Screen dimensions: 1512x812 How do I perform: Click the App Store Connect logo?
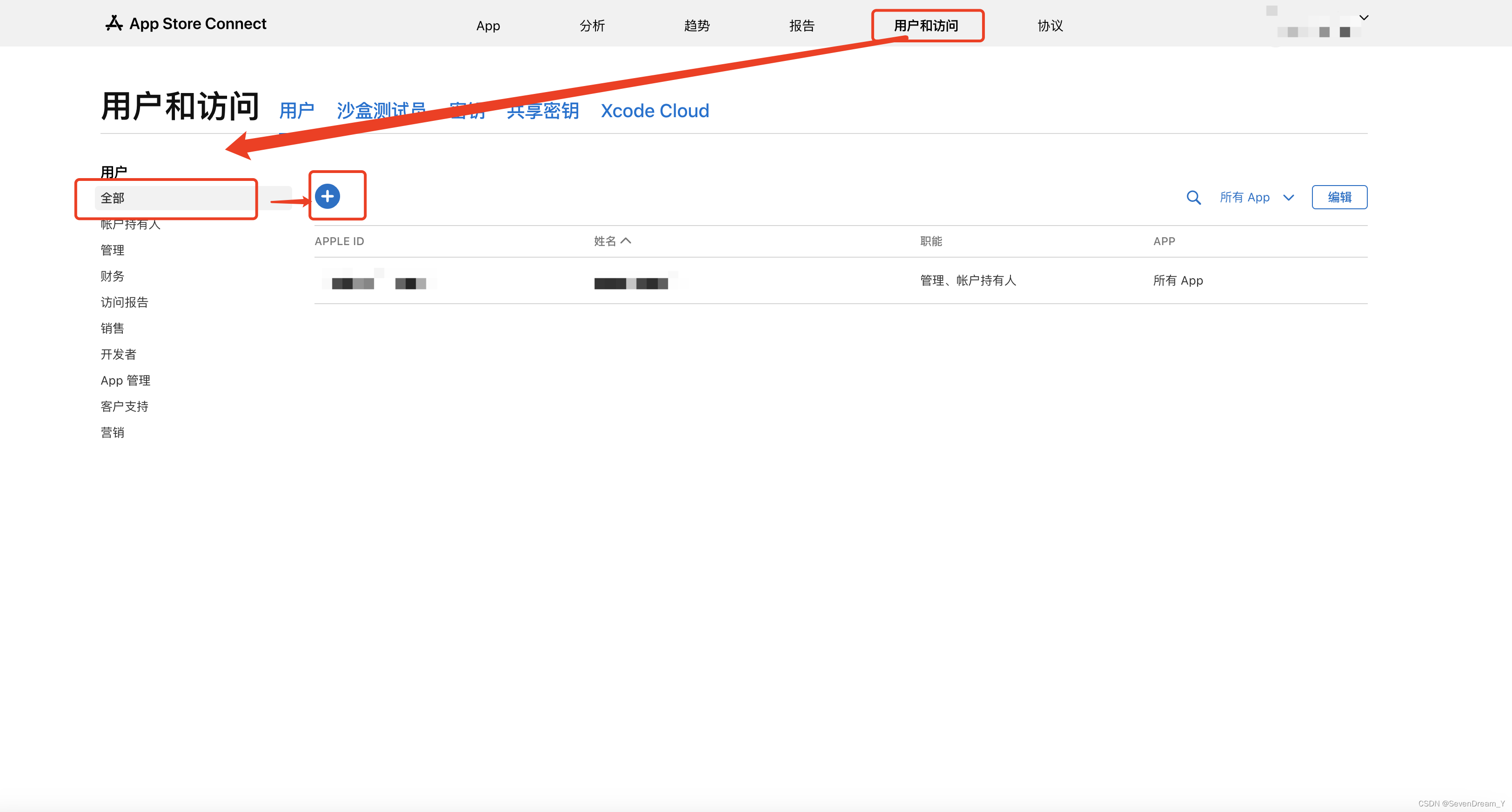[x=186, y=23]
